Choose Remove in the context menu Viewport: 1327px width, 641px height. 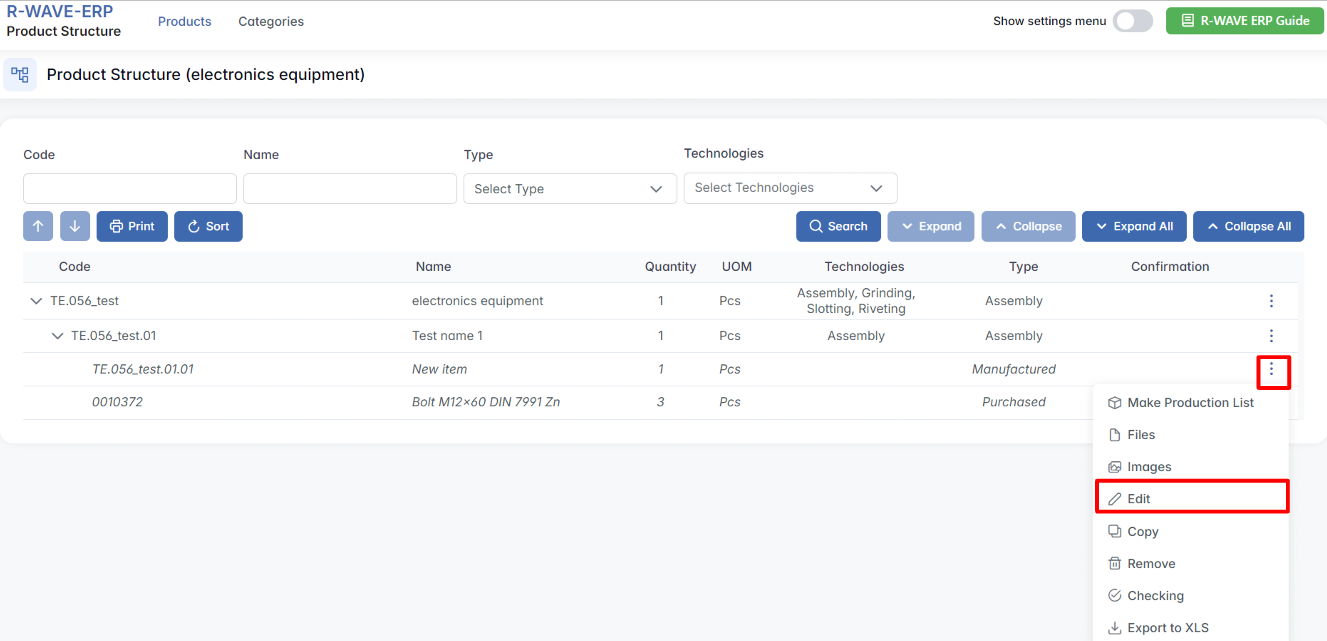[1150, 564]
